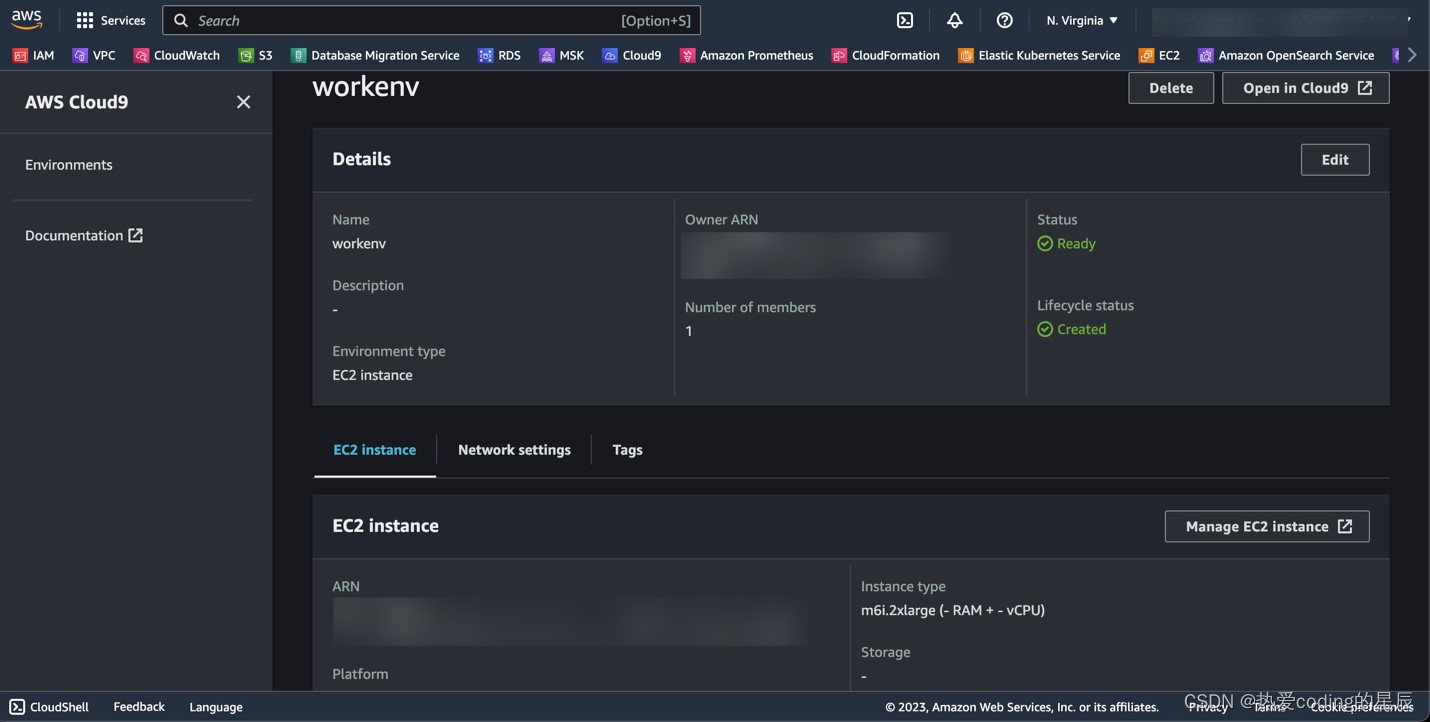Open the Amazon OpenSearch Service shortcut icon
The image size is (1430, 722).
pos(1206,56)
